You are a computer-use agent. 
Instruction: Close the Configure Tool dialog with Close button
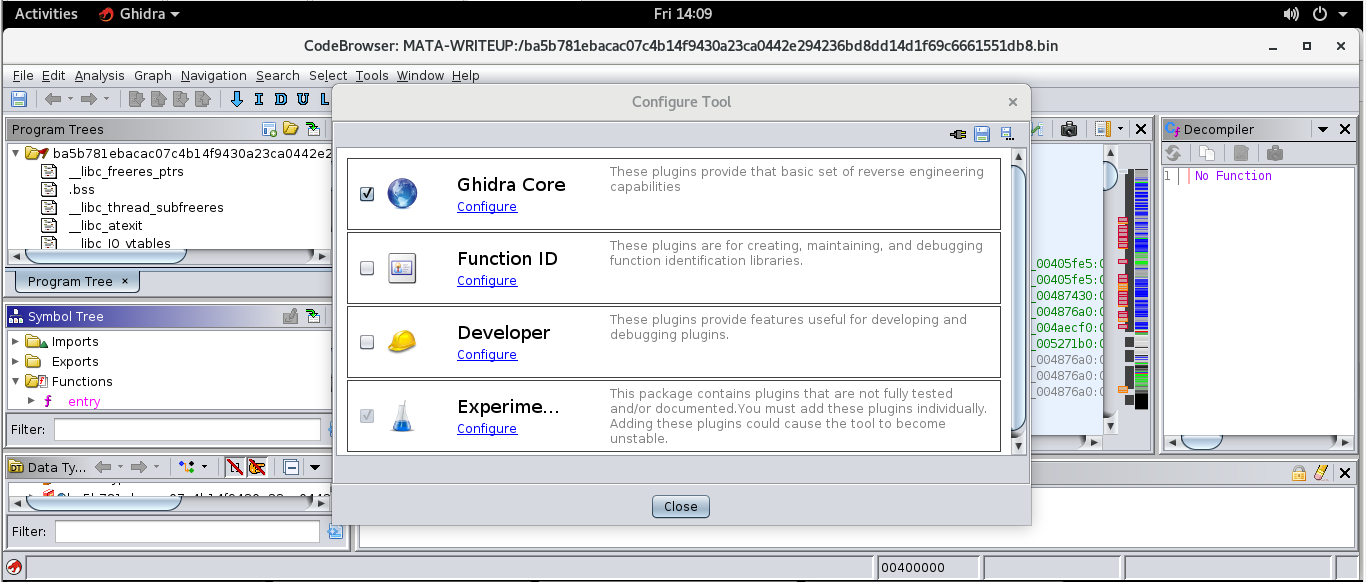pos(681,507)
